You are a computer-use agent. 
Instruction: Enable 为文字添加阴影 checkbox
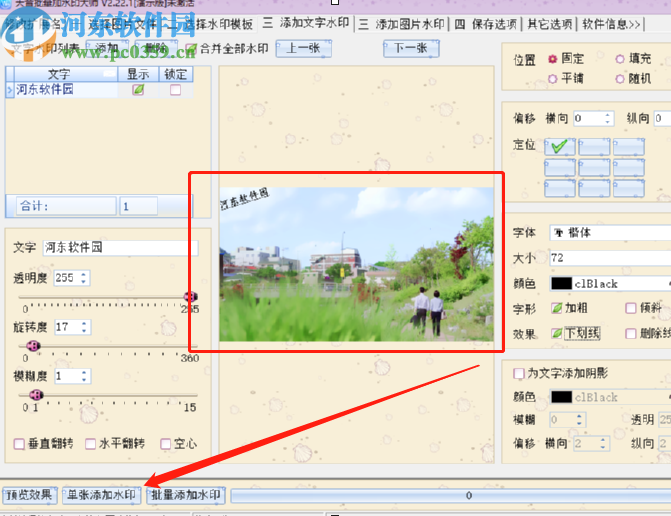pyautogui.click(x=519, y=374)
